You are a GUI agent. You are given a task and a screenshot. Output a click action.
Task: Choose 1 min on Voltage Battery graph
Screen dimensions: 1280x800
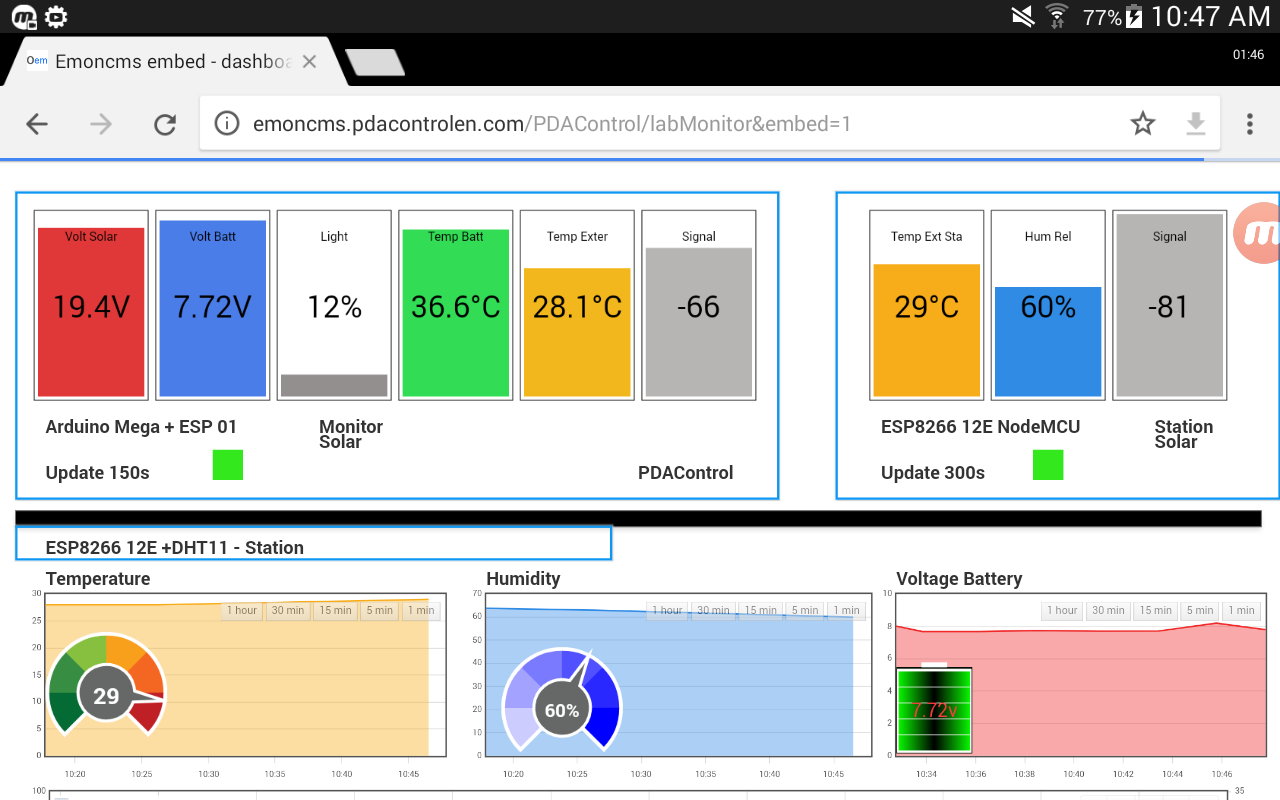[x=1241, y=610]
